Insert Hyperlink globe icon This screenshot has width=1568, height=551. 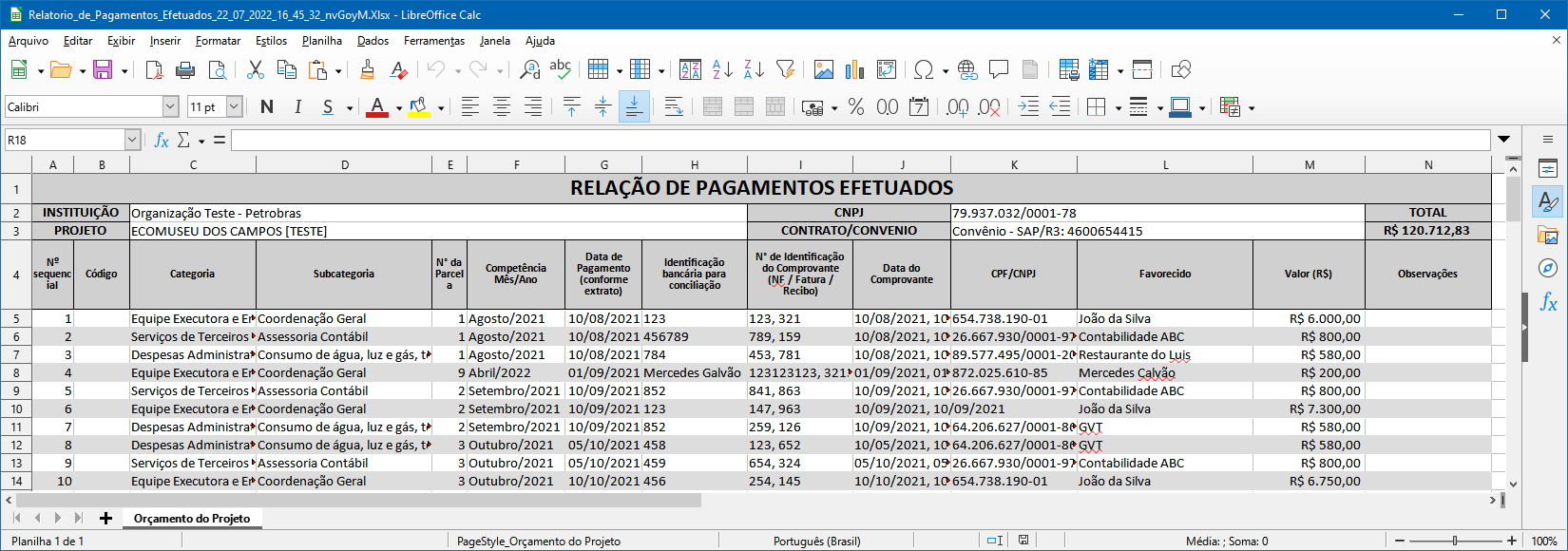[x=967, y=69]
